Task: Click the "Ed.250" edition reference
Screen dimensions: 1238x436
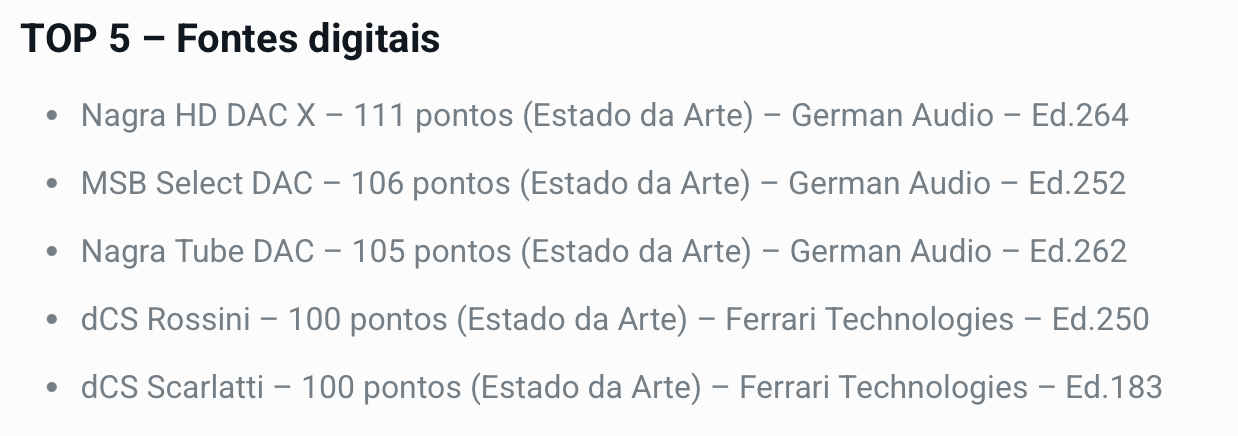Action: (x=1101, y=320)
